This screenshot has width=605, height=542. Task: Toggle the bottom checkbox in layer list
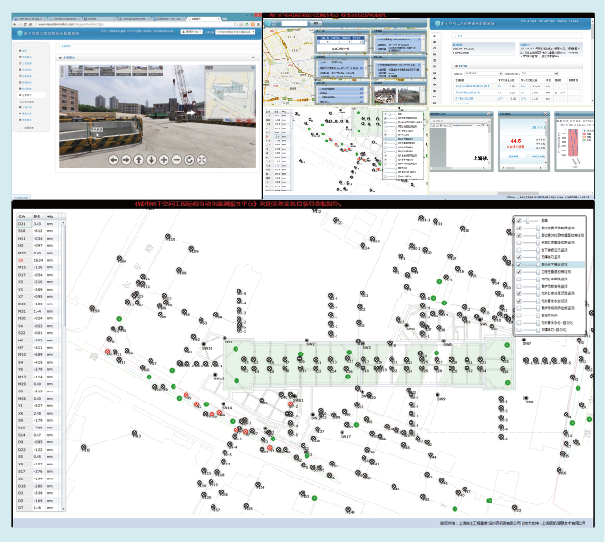pyautogui.click(x=518, y=329)
